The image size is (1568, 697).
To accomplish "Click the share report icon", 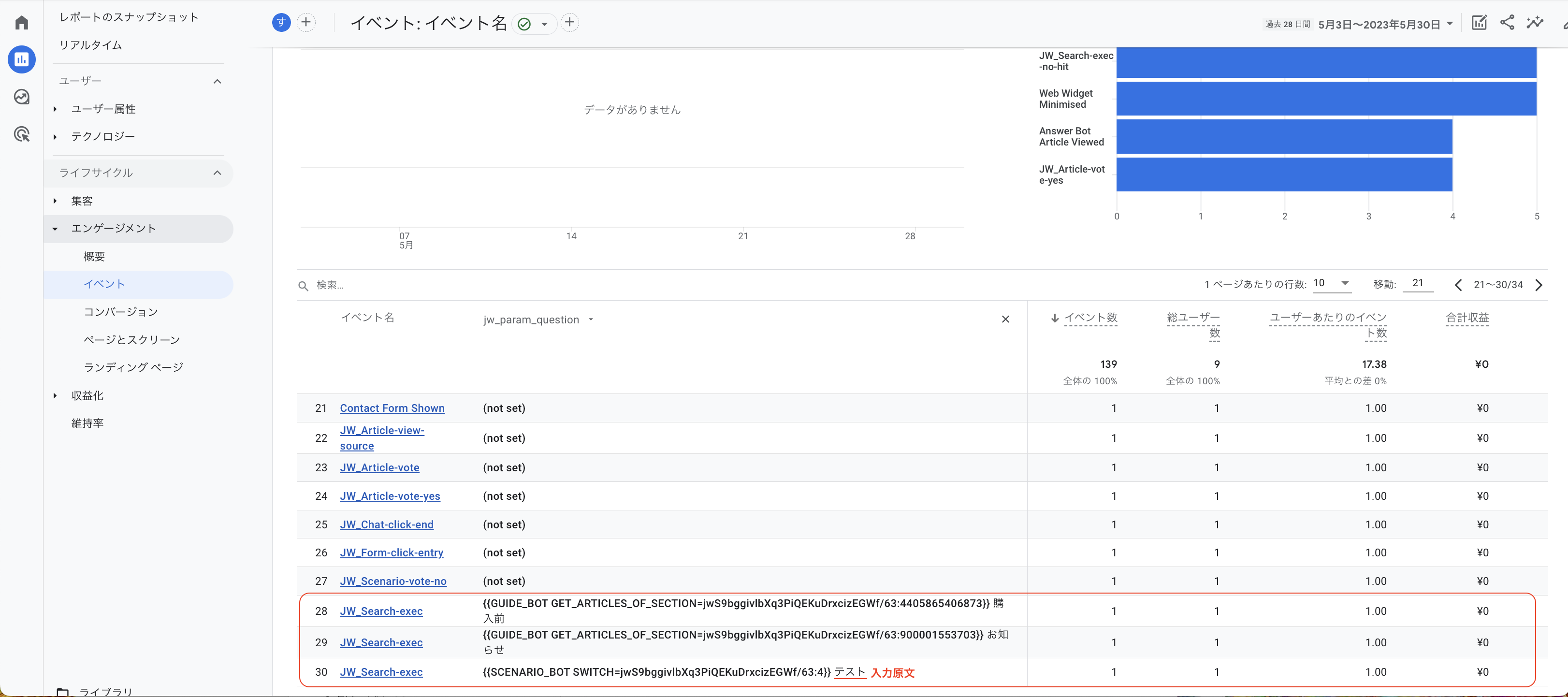I will tap(1507, 23).
